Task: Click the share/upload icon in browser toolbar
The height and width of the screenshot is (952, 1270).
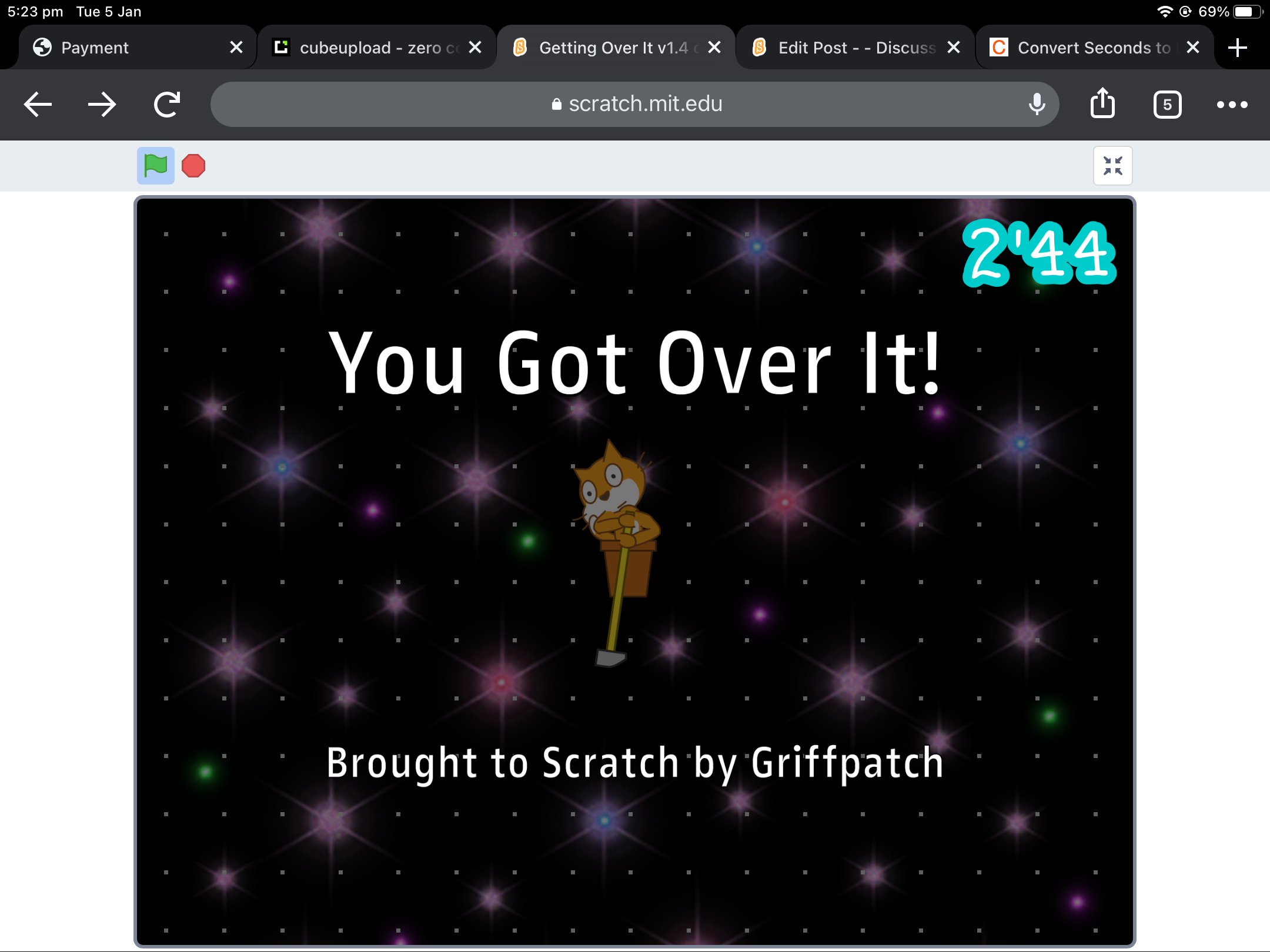Action: point(1102,103)
